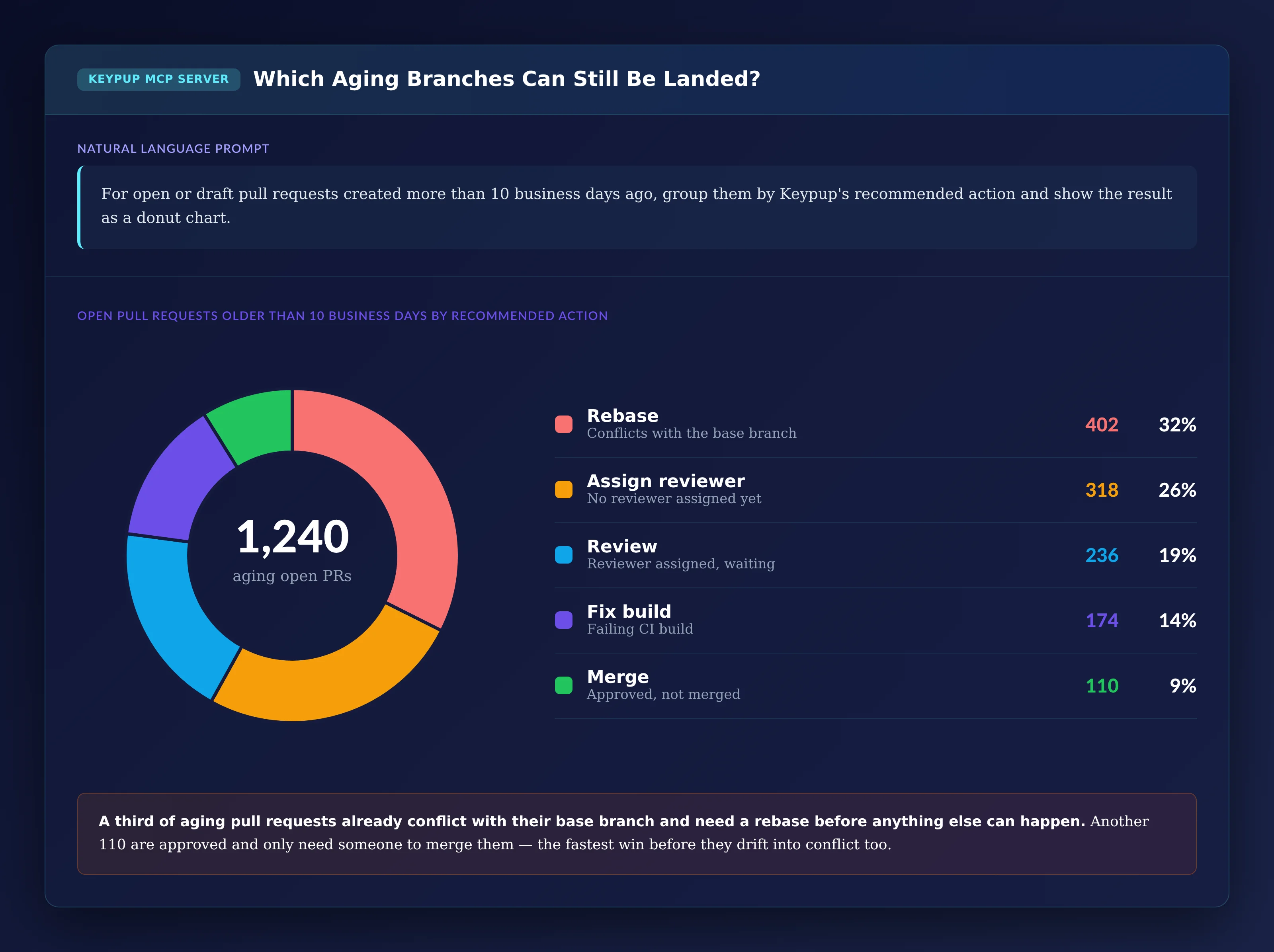1274x952 pixels.
Task: Click the Rebase legend color swatch
Action: (x=563, y=424)
